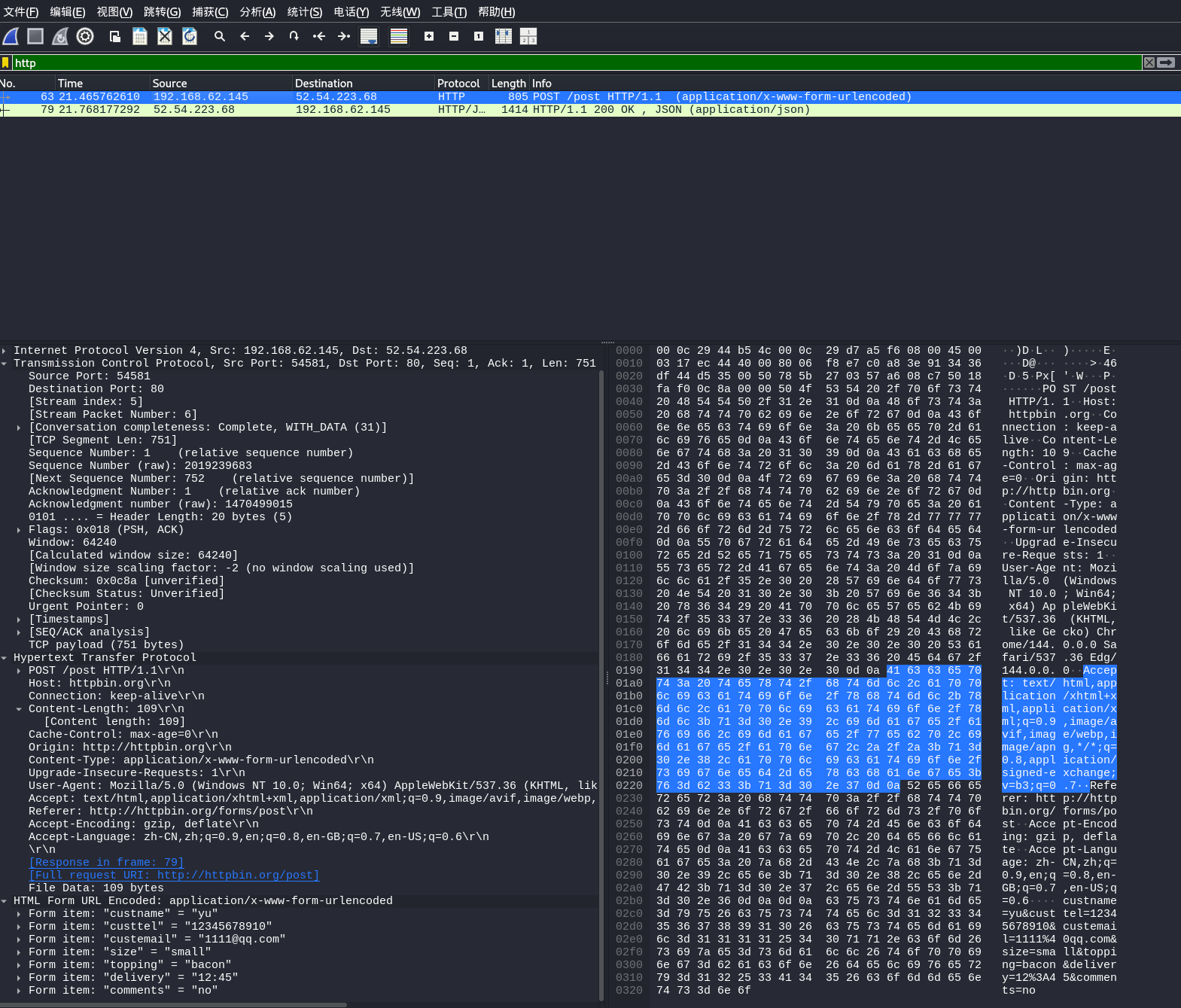Sort packets by the Protocol column header
Viewport: 1181px width, 1008px height.
coord(458,84)
